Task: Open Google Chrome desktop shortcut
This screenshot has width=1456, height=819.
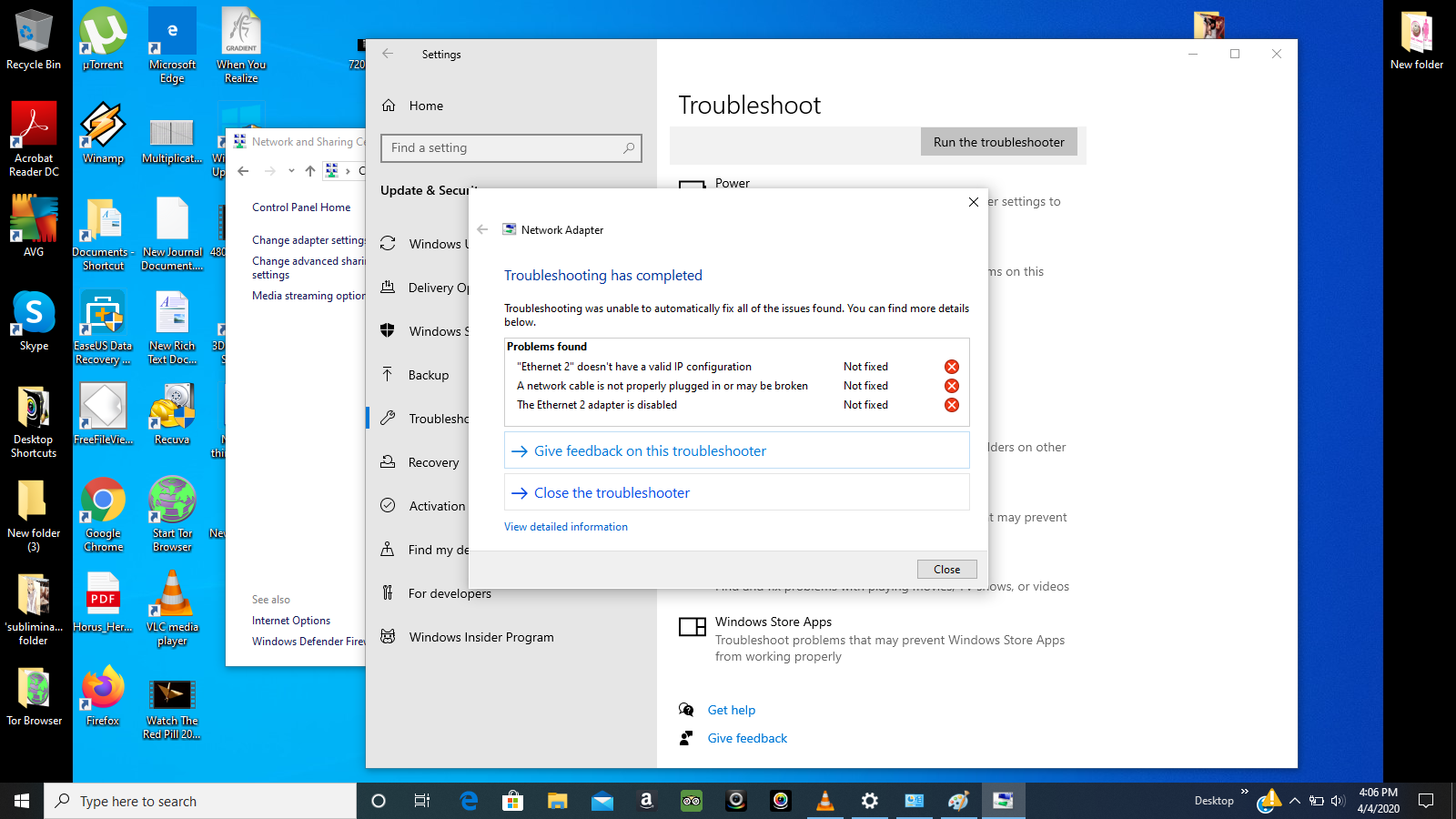Action: pos(103,515)
